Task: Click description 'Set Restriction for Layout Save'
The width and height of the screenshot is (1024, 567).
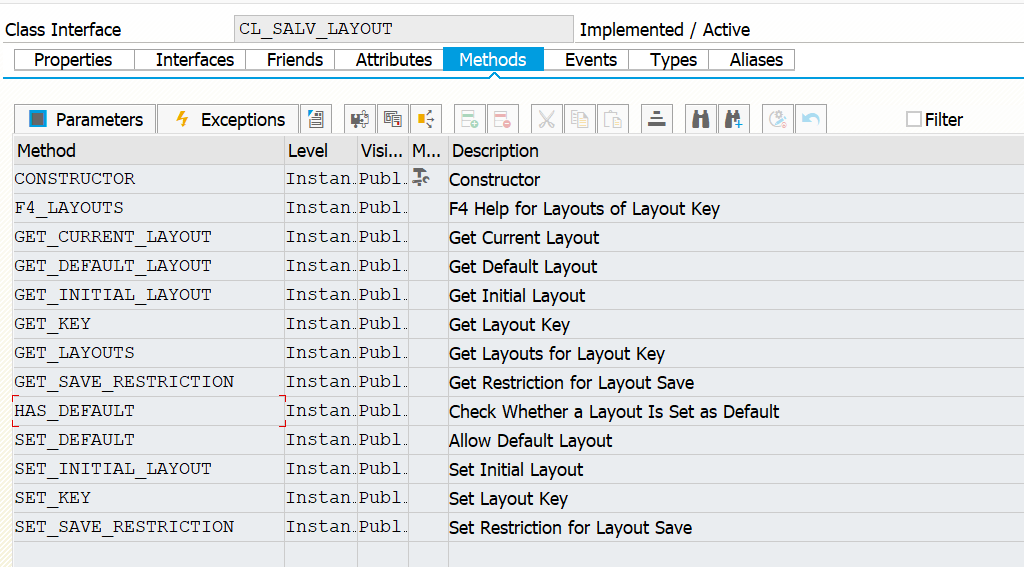Action: click(570, 528)
